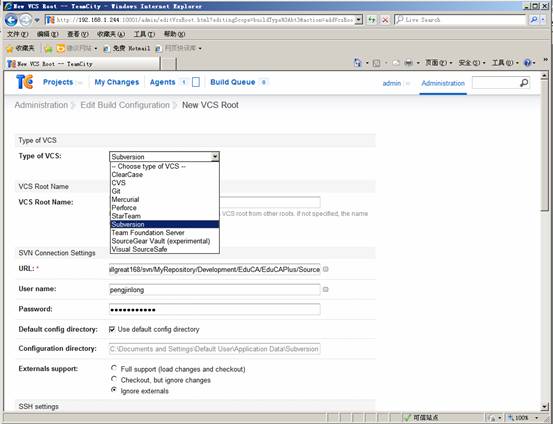Choose Subversion from the VCS list

(x=164, y=224)
